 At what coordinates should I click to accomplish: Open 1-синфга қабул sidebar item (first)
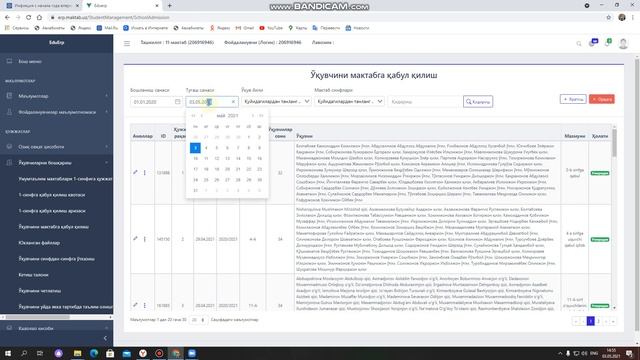coord(52,195)
